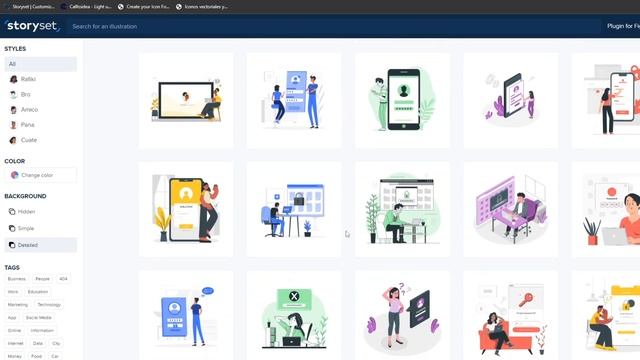Image resolution: width=640 pixels, height=360 pixels.
Task: Click the Storyset logo
Action: coord(33,26)
